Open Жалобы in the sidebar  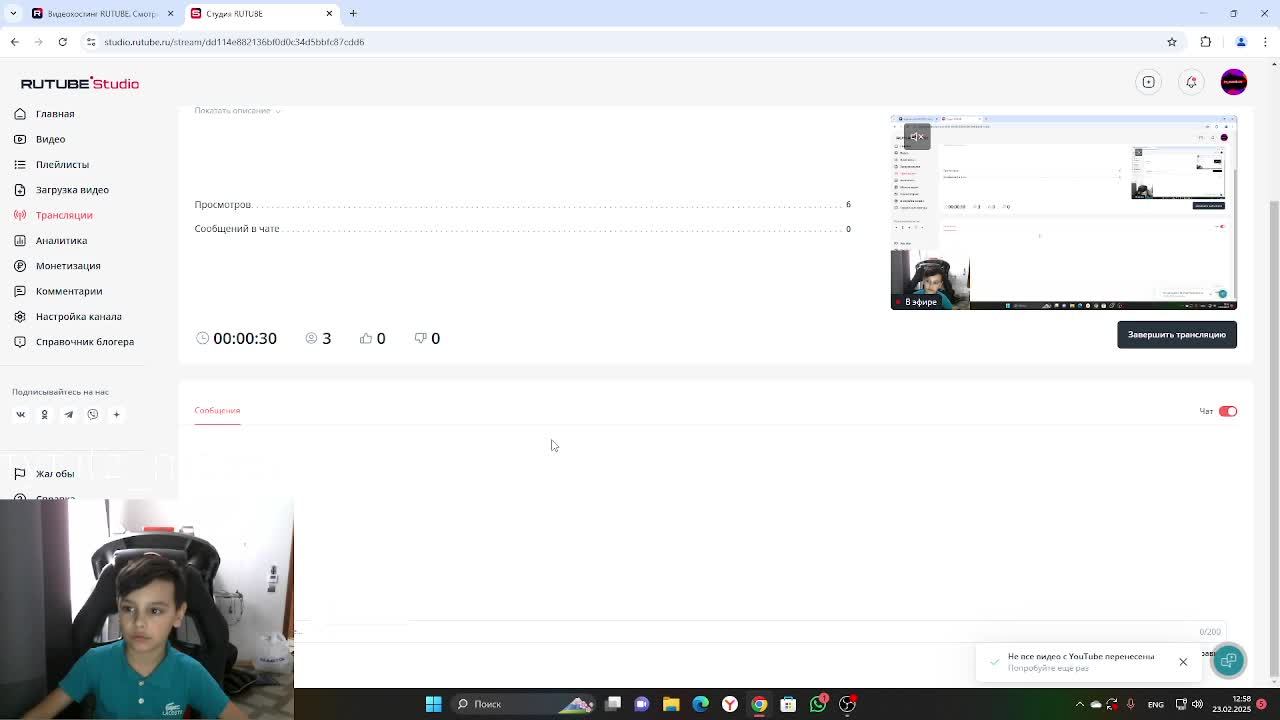point(45,474)
